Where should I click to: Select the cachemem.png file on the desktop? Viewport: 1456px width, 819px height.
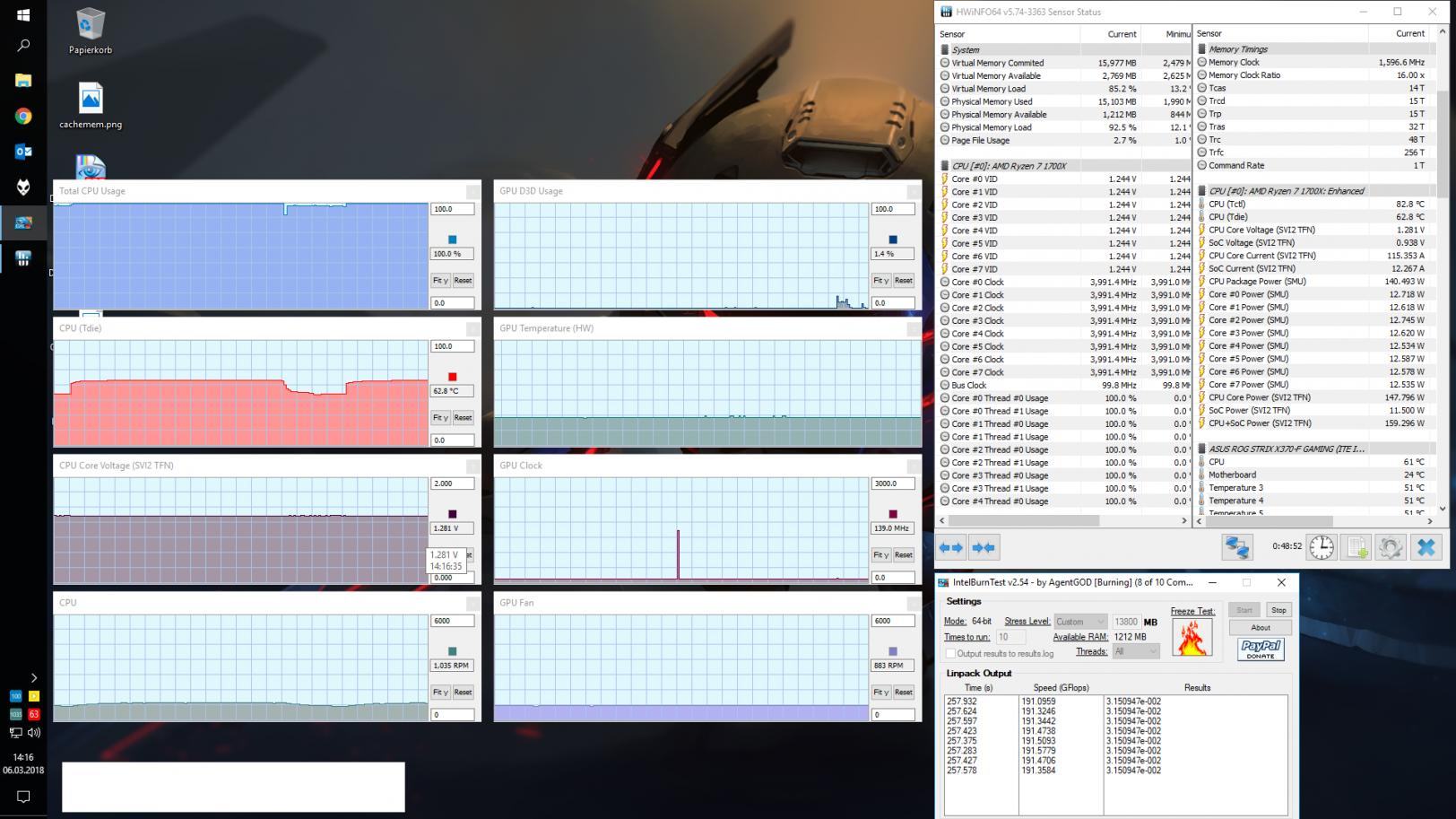click(91, 105)
